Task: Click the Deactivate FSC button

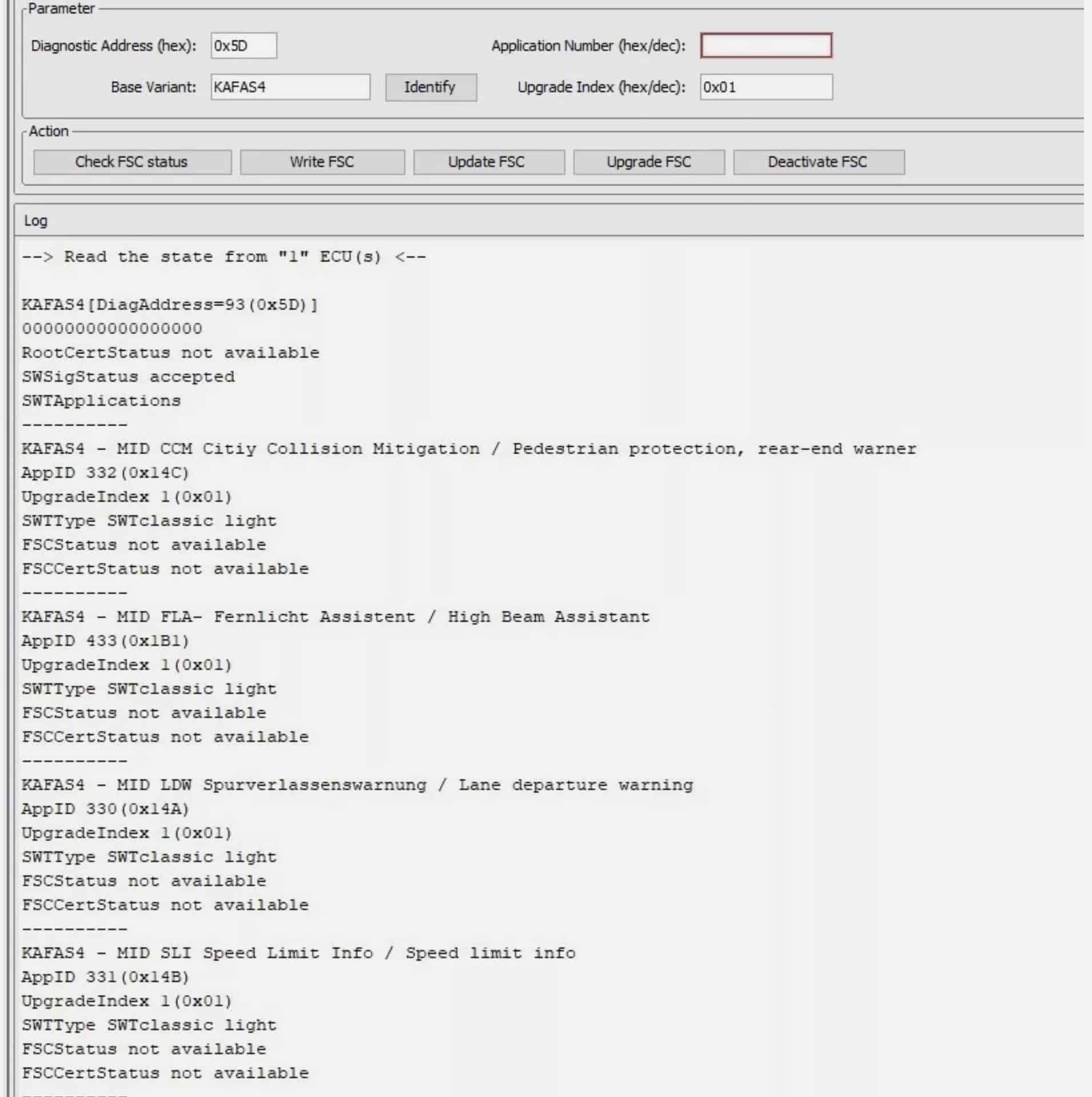Action: click(x=818, y=162)
